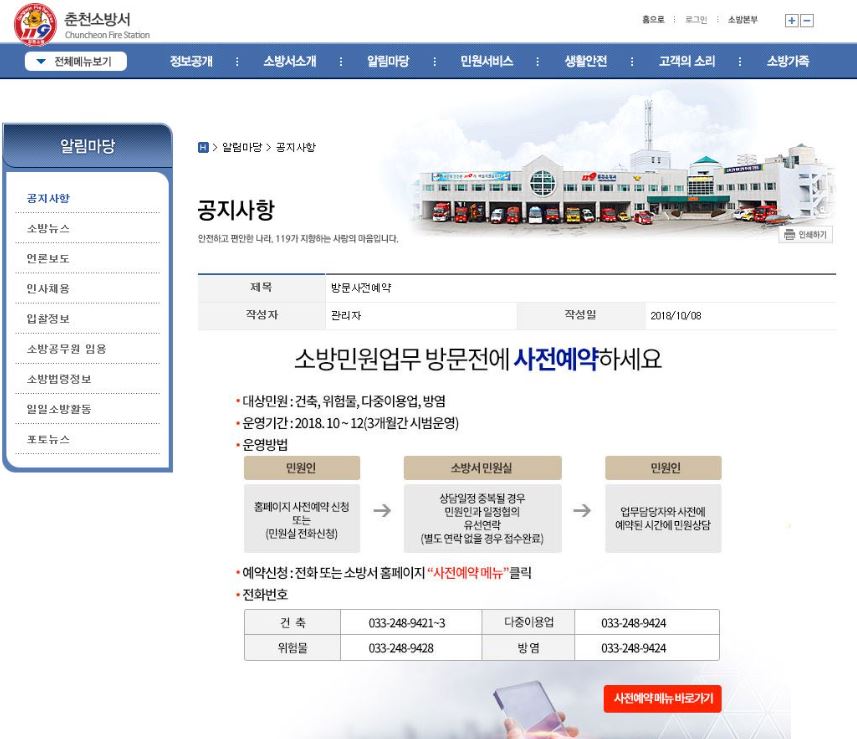Go to 고객의 소리 menu
The height and width of the screenshot is (739, 857).
(687, 62)
